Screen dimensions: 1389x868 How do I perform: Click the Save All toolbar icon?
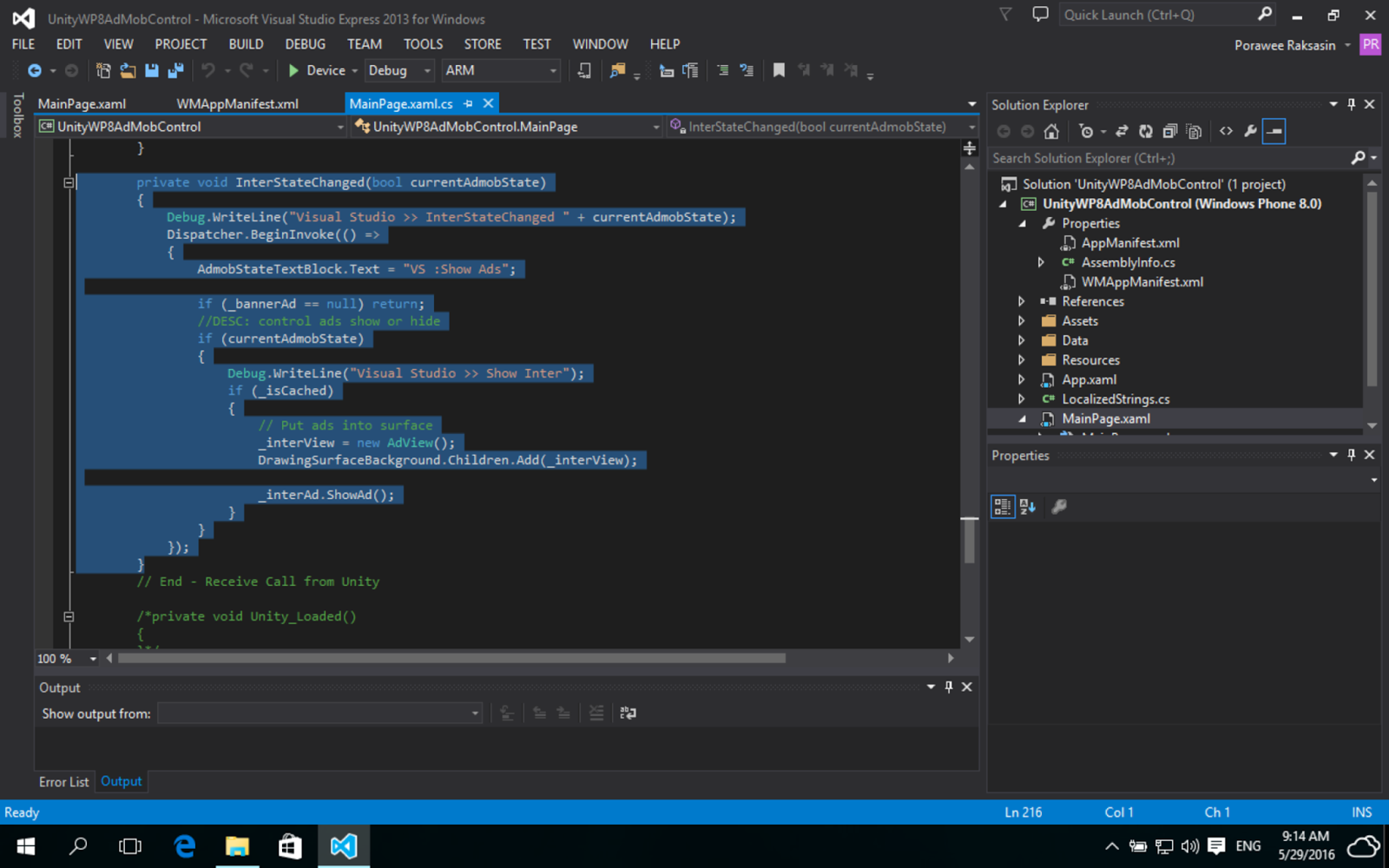point(175,70)
